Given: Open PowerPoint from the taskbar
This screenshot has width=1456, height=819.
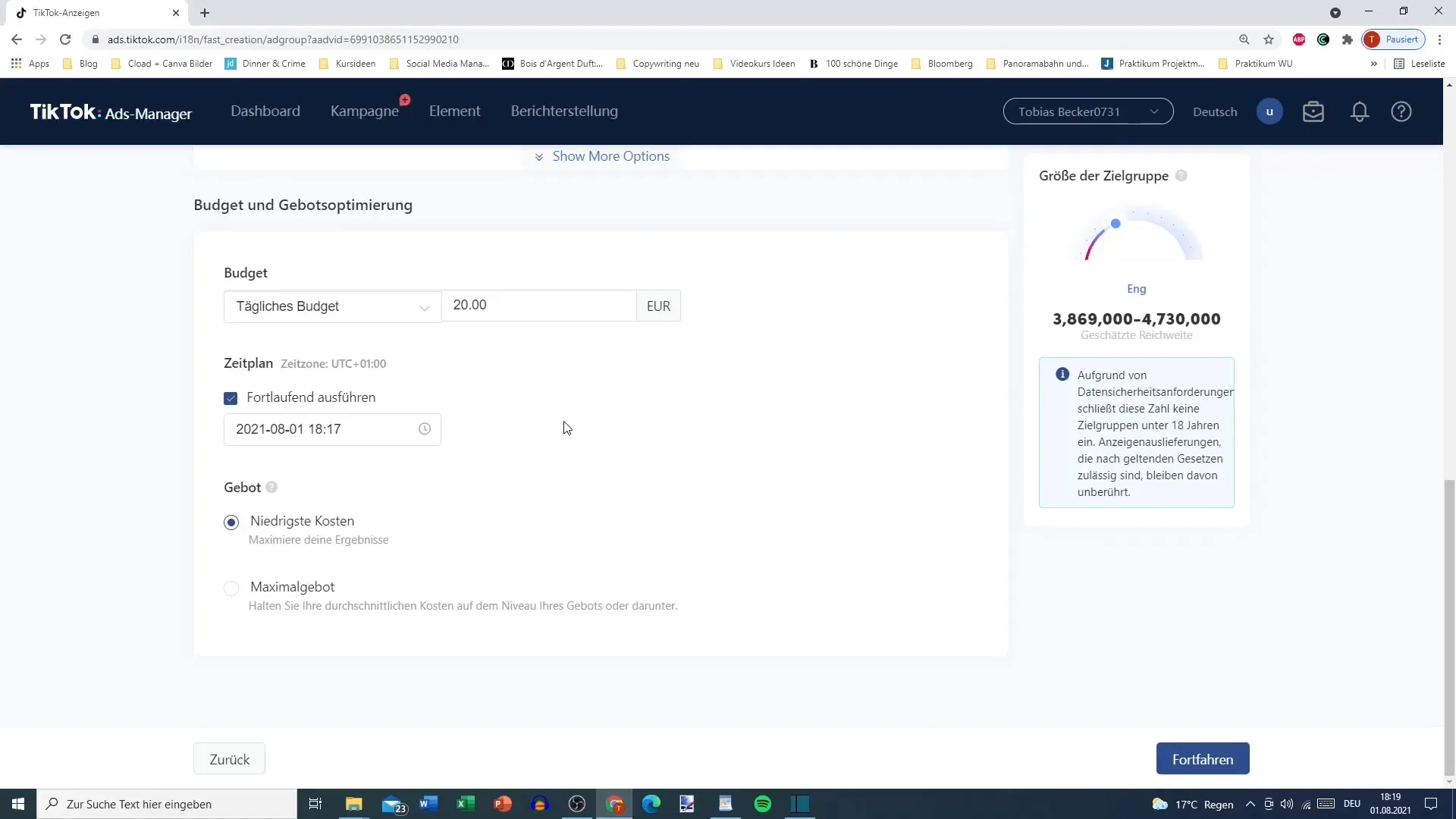Looking at the screenshot, I should tap(503, 804).
